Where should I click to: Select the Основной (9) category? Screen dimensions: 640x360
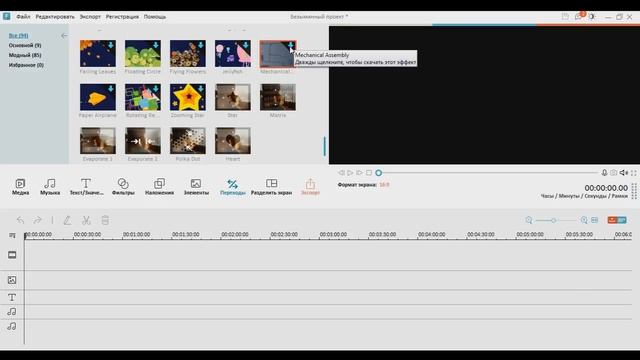[x=25, y=45]
